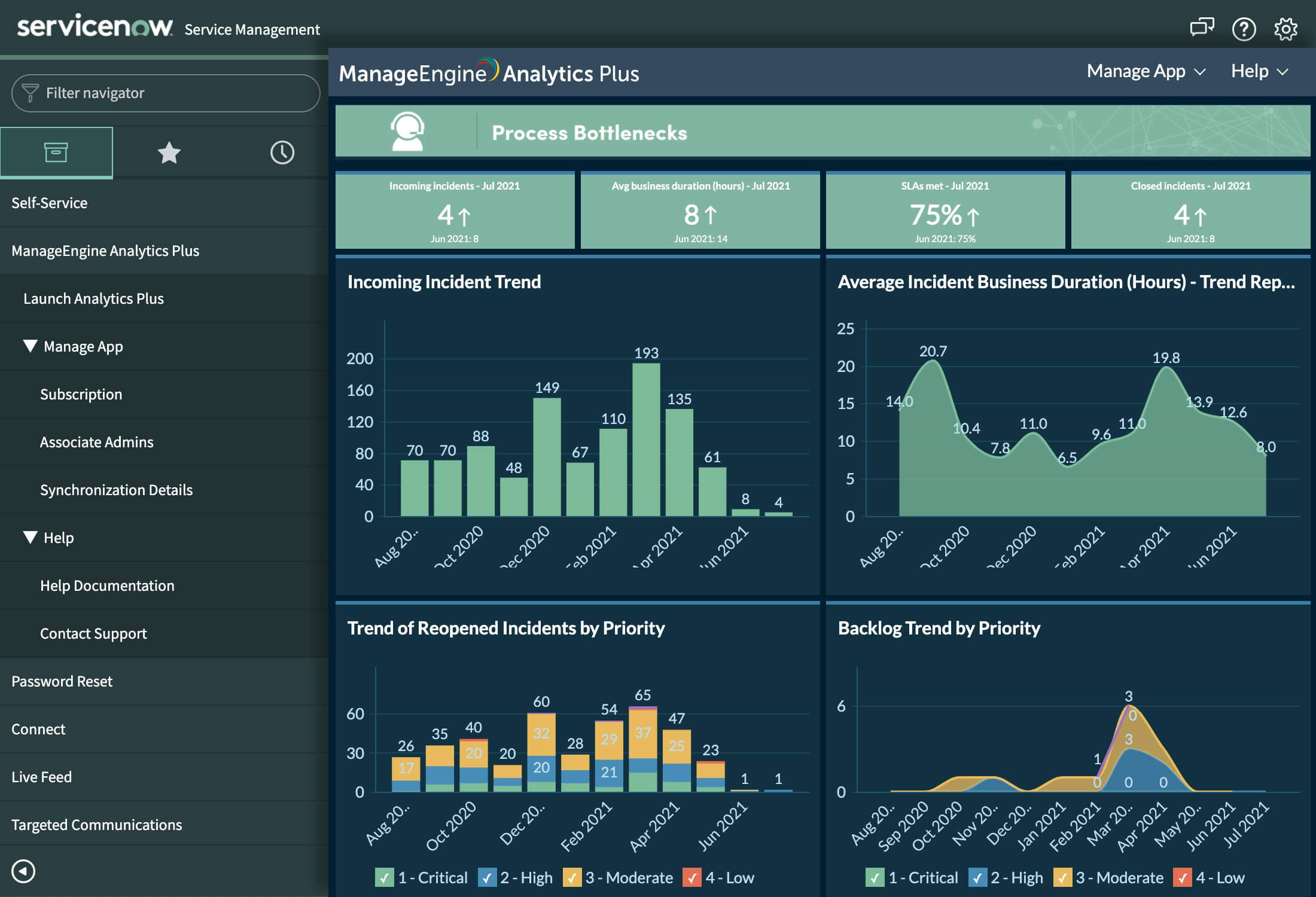Toggle the 1 - Critical legend checkbox for reopened incidents
1316x897 pixels.
[x=383, y=877]
